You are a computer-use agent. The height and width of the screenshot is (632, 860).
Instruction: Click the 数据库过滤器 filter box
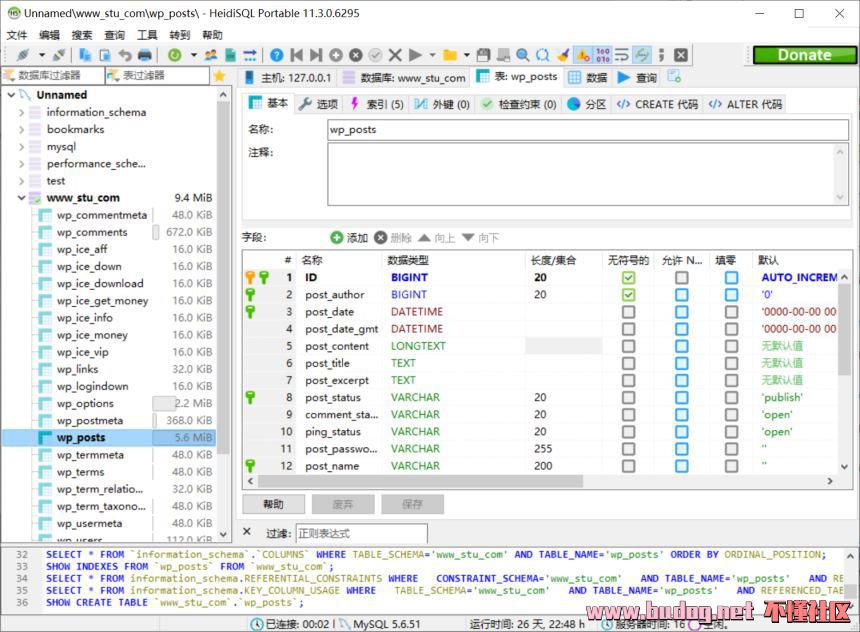pos(53,75)
